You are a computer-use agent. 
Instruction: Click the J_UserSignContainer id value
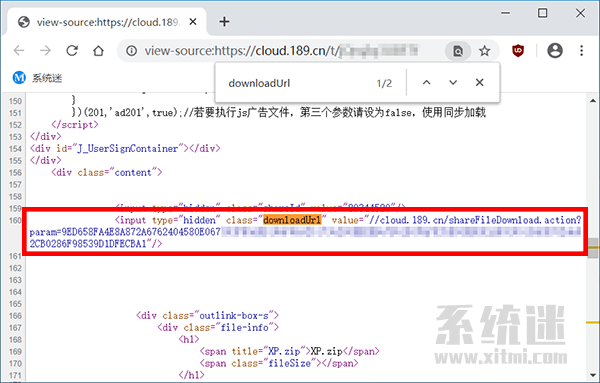(x=128, y=148)
